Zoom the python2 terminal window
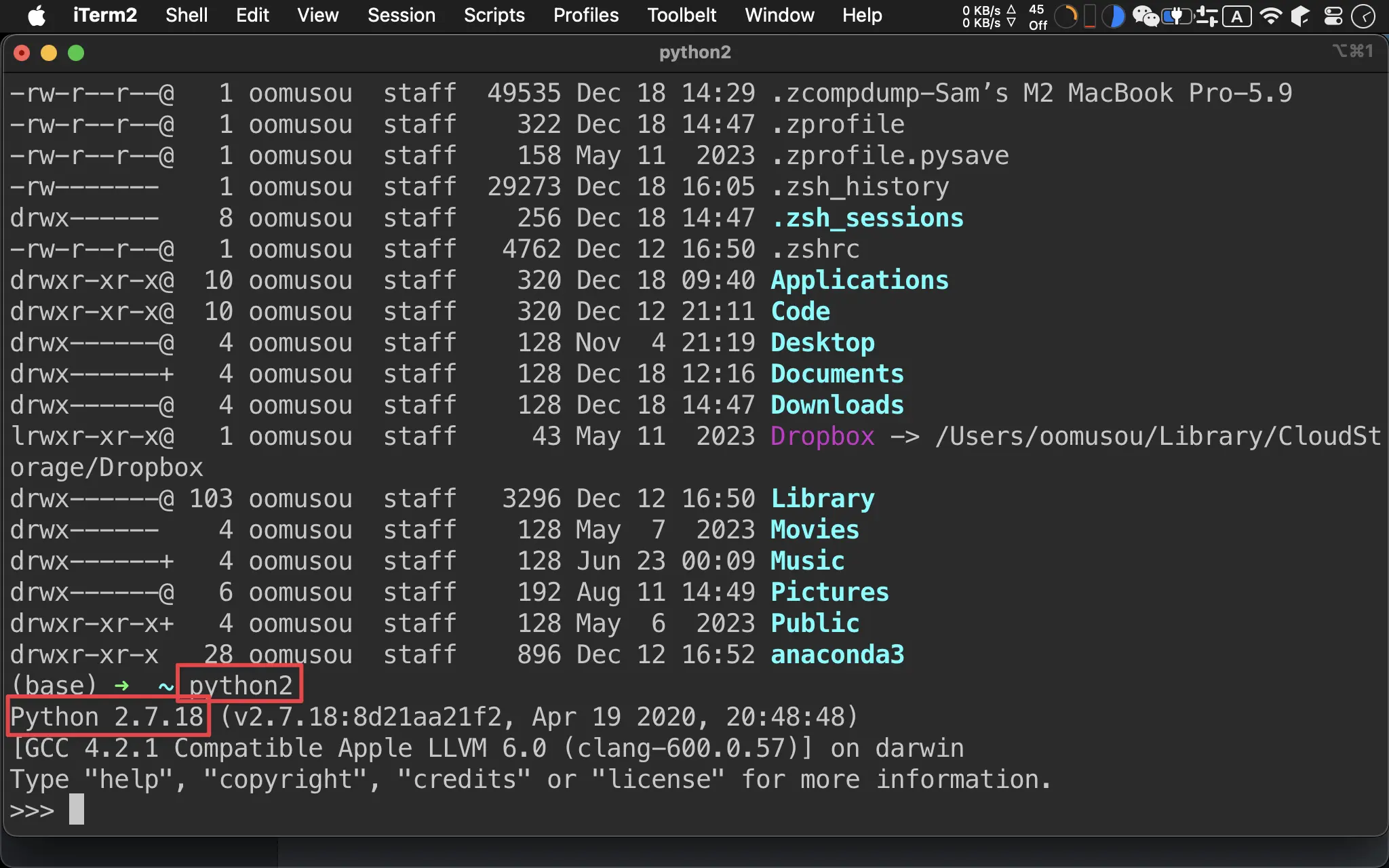The image size is (1389, 868). (x=76, y=53)
